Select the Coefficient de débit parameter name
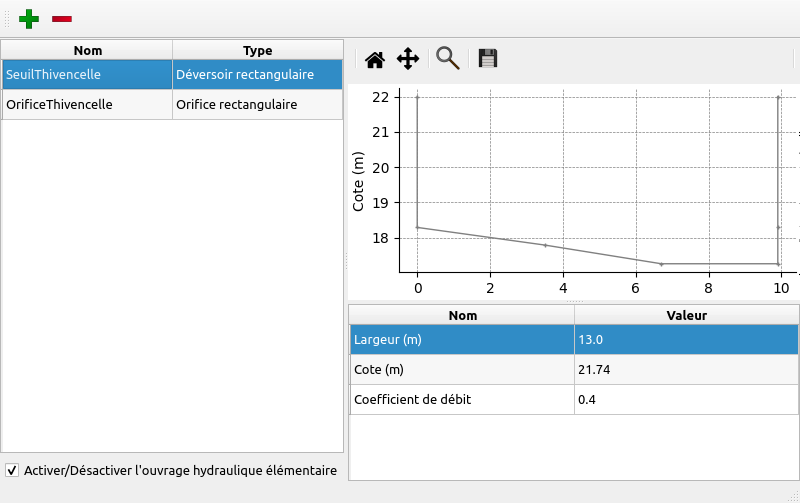The width and height of the screenshot is (800, 503). point(461,400)
